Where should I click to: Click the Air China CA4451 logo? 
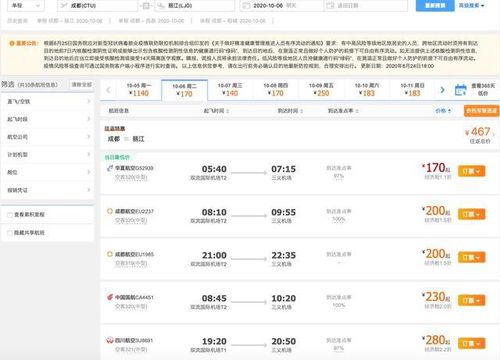point(110,297)
